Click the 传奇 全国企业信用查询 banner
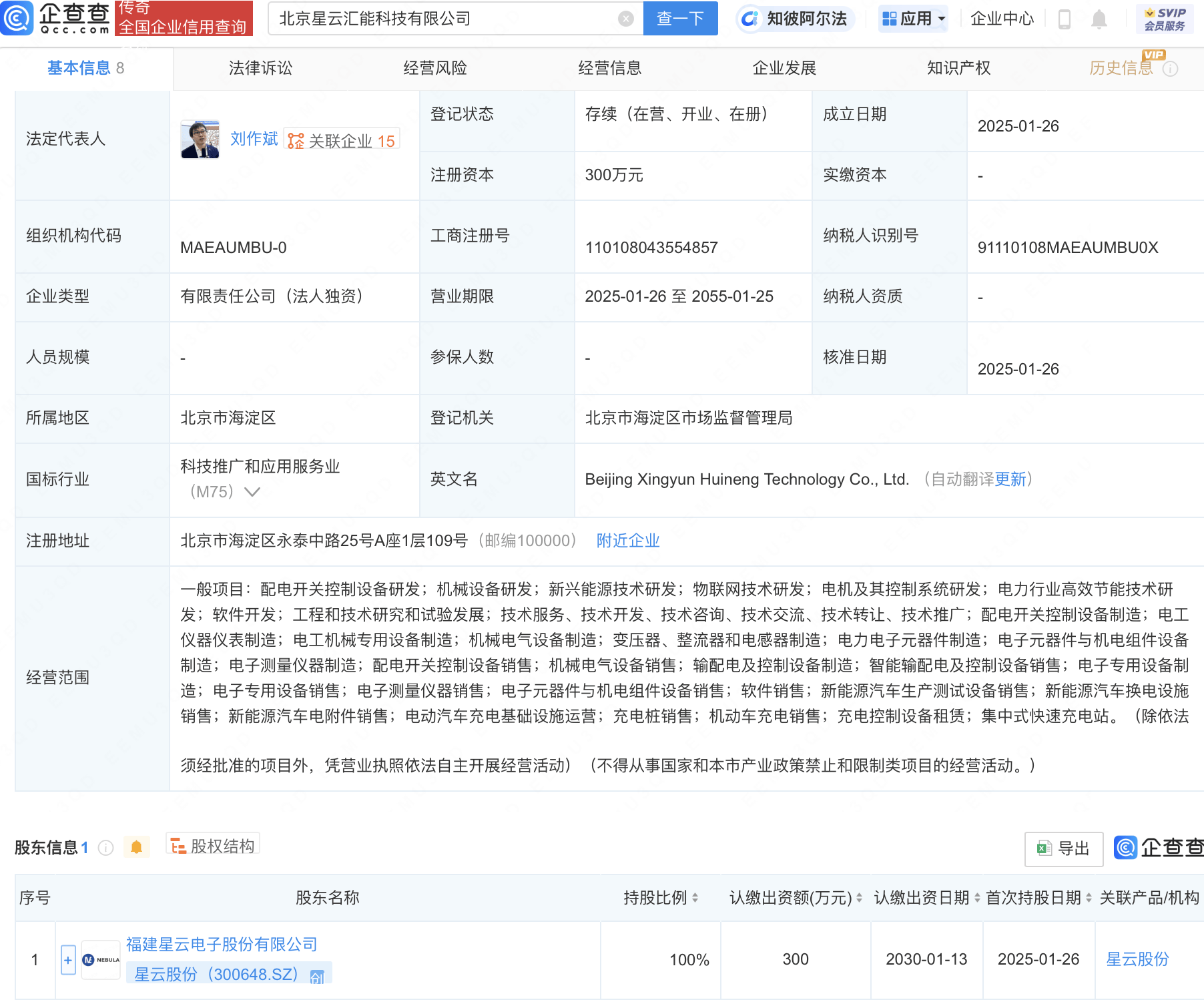The image size is (1204, 1004). point(184,18)
